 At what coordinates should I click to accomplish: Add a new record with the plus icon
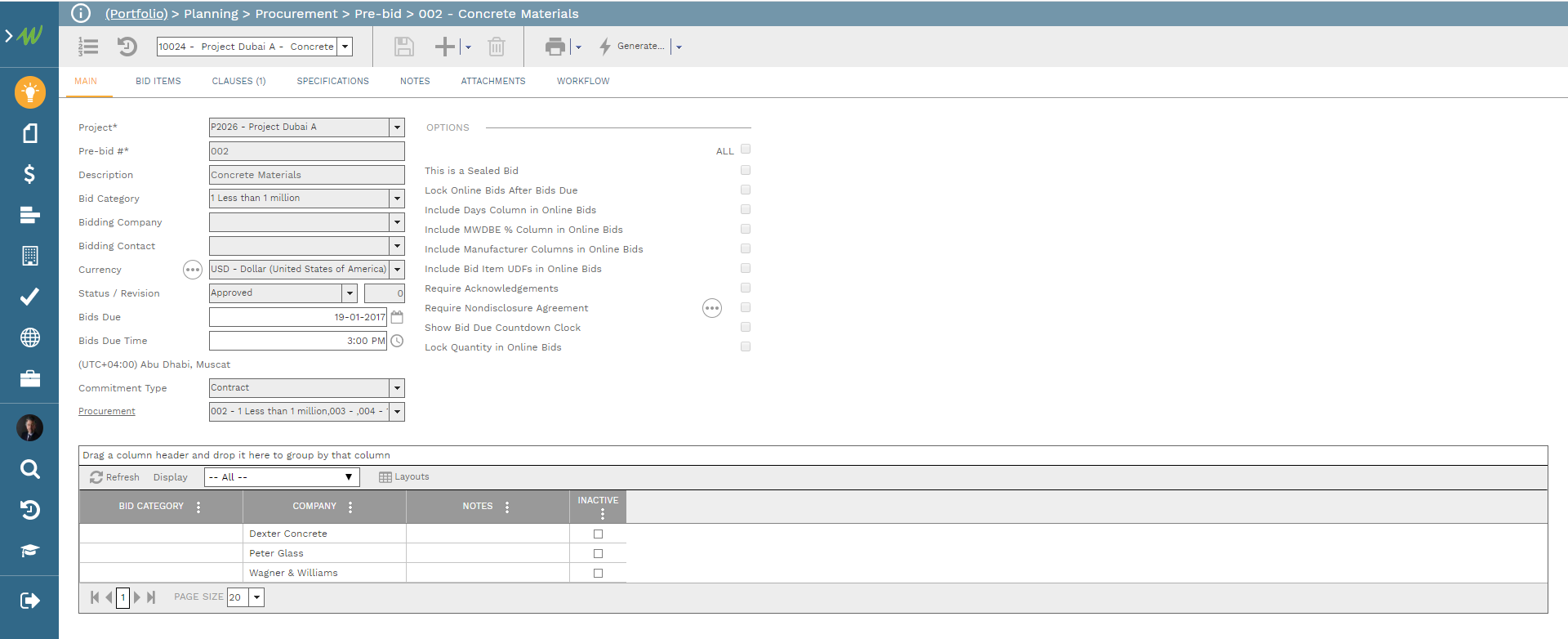444,47
